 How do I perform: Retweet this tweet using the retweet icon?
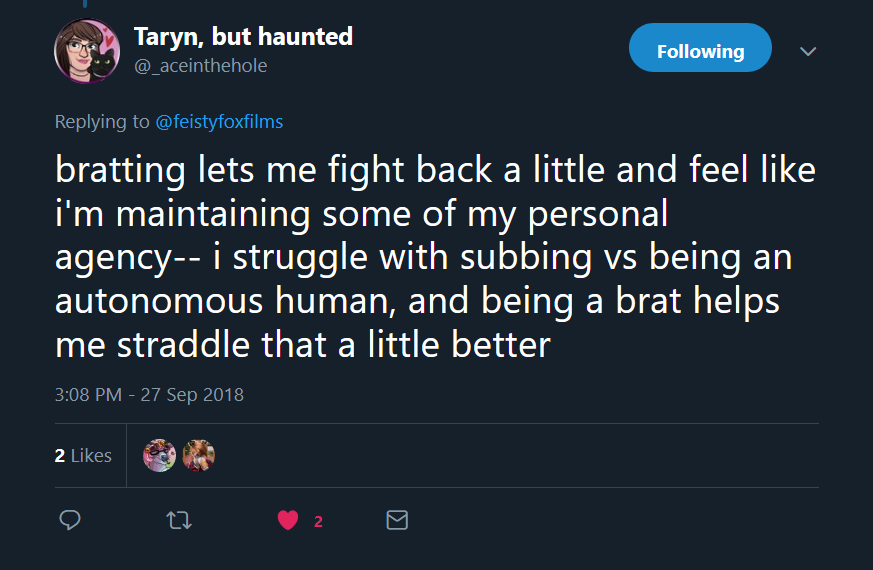(x=179, y=520)
